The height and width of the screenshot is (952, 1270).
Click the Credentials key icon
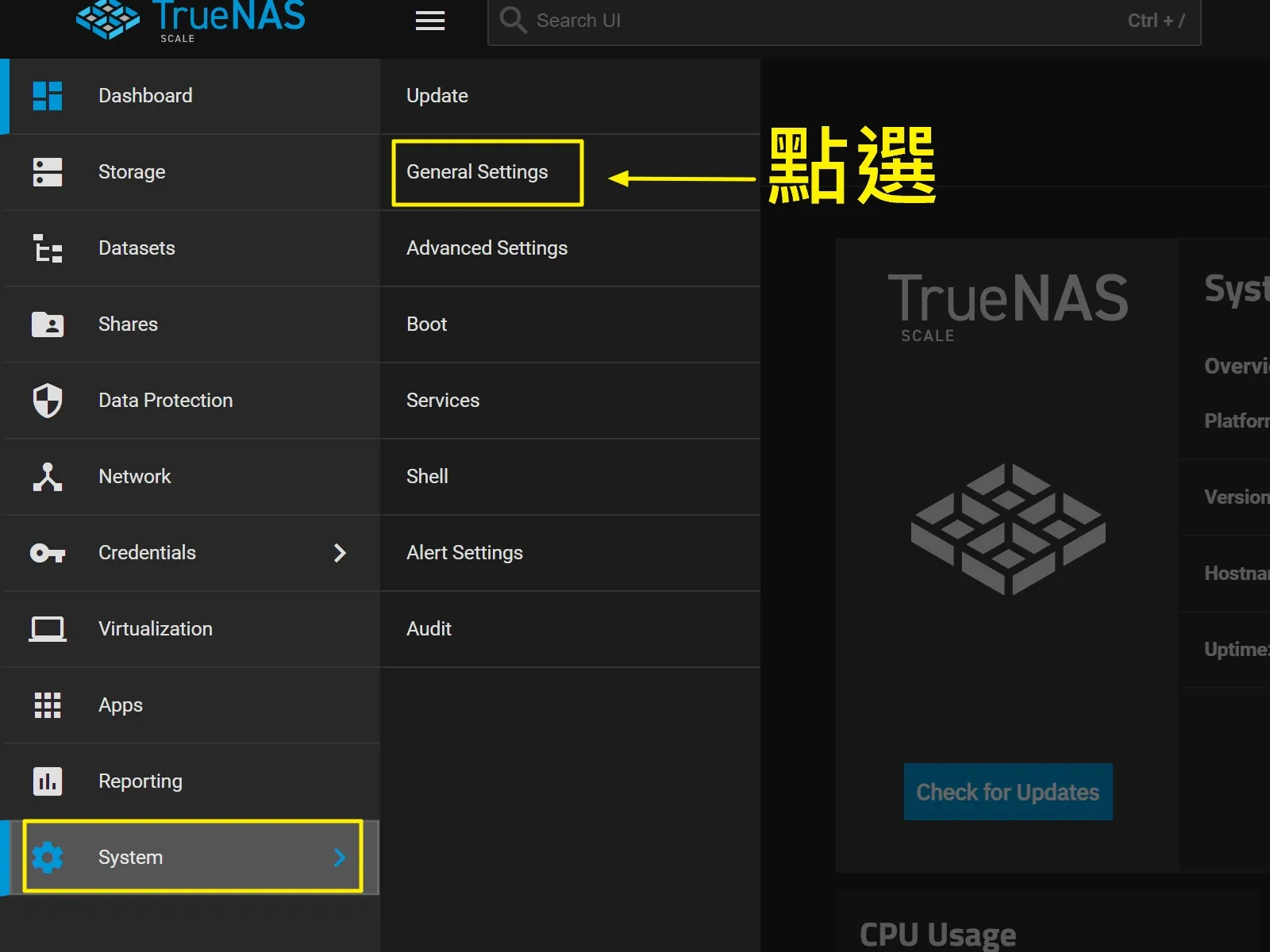tap(48, 553)
